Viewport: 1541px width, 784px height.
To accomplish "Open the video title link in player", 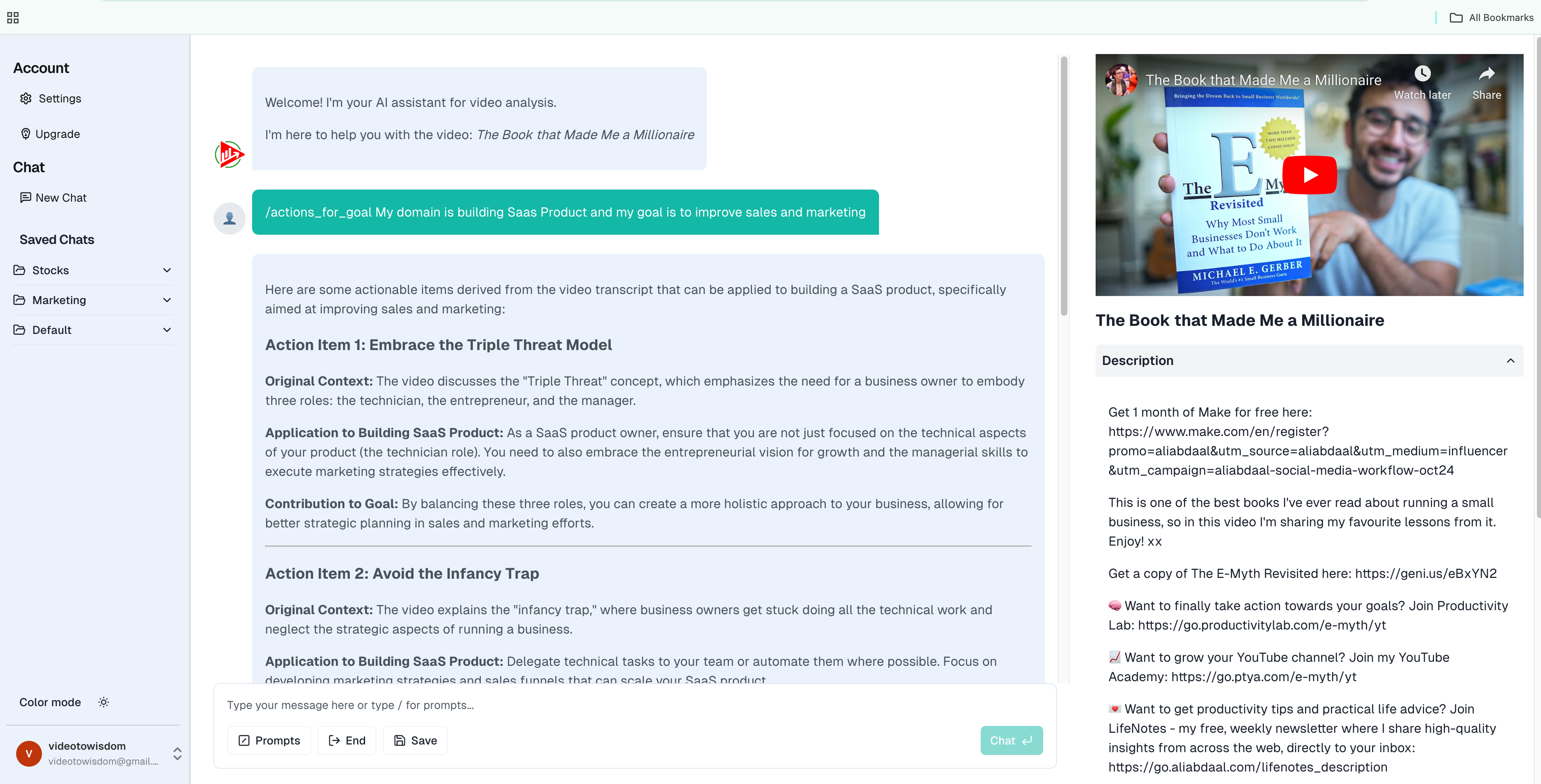I will [1263, 80].
